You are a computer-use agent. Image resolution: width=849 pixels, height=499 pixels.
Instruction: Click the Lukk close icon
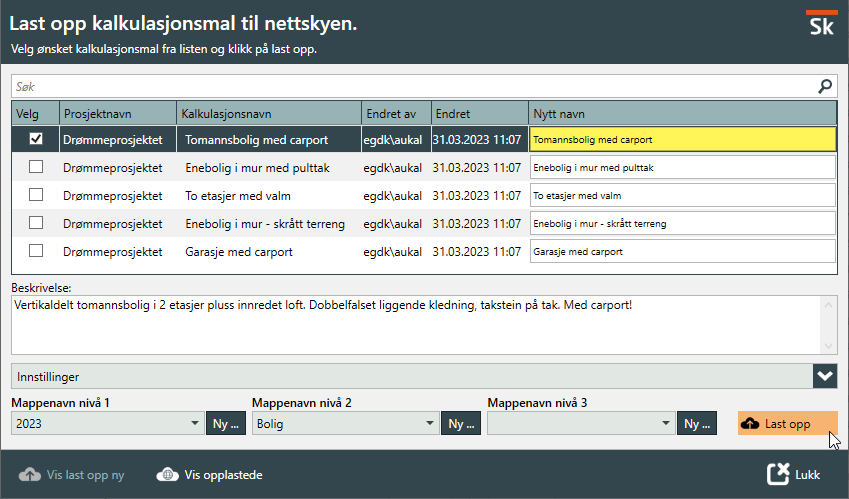tap(778, 475)
